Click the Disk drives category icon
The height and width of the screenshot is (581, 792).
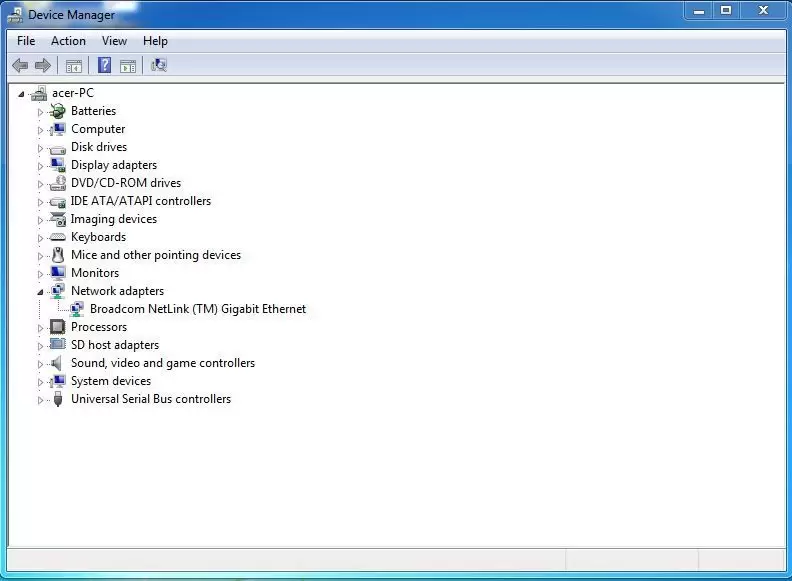coord(58,149)
